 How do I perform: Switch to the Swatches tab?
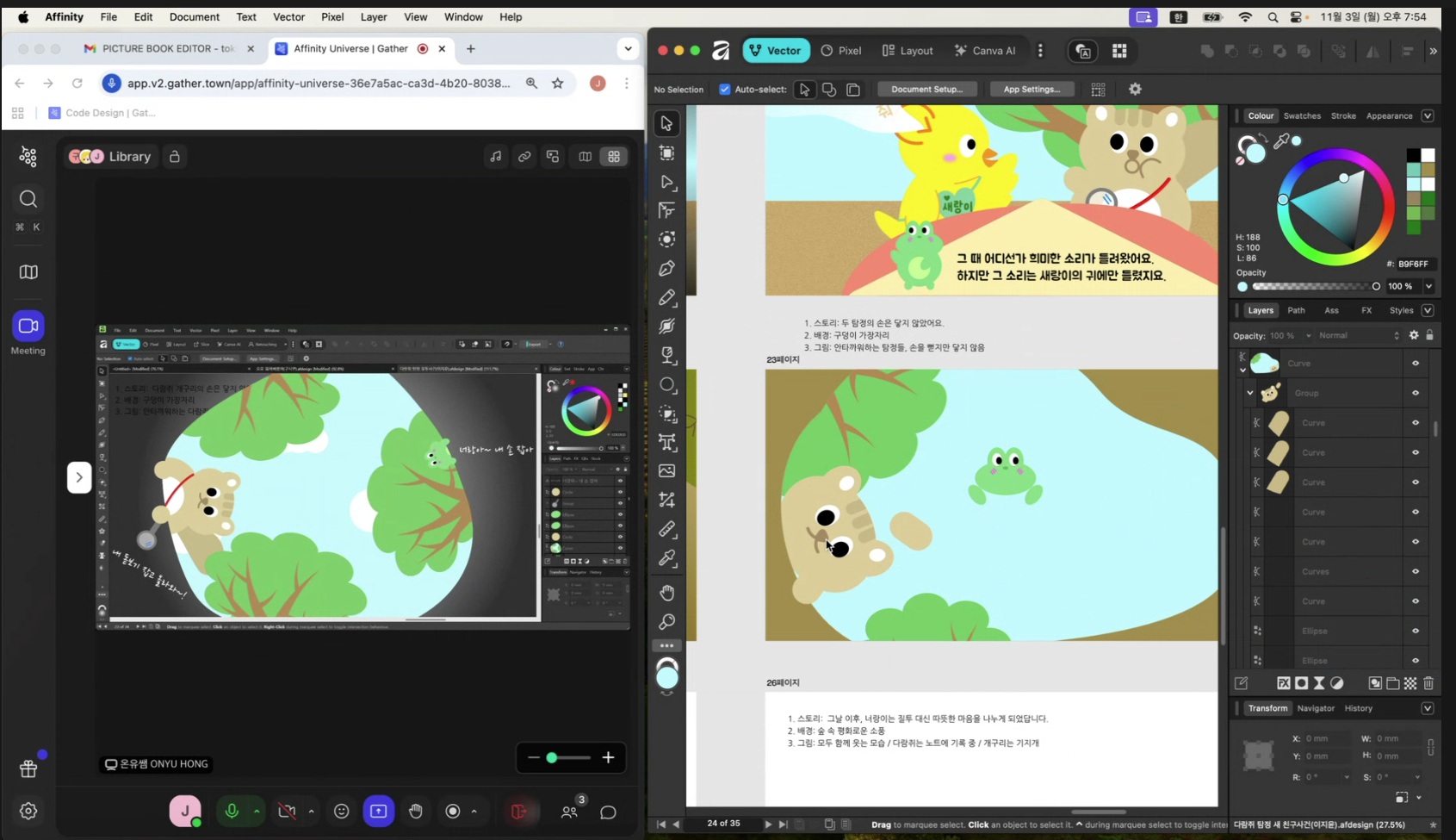tap(1301, 116)
